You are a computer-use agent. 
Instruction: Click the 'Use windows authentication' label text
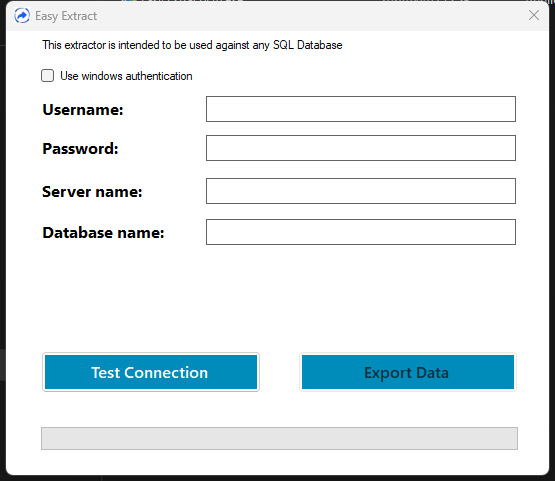(x=126, y=76)
